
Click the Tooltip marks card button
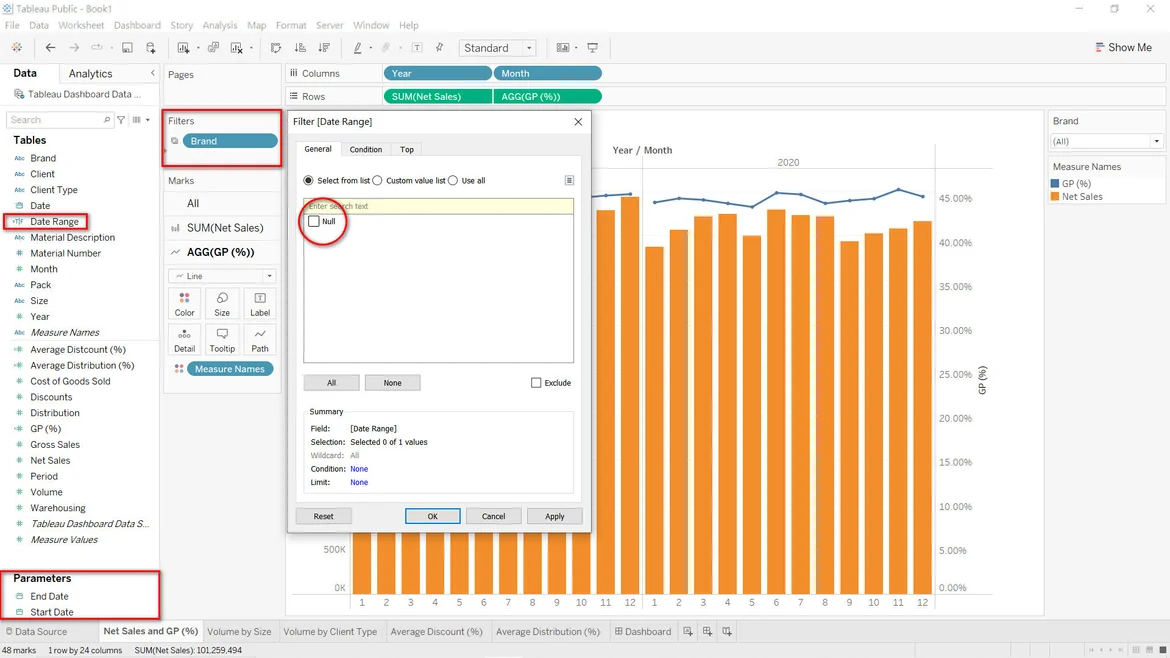click(x=222, y=339)
